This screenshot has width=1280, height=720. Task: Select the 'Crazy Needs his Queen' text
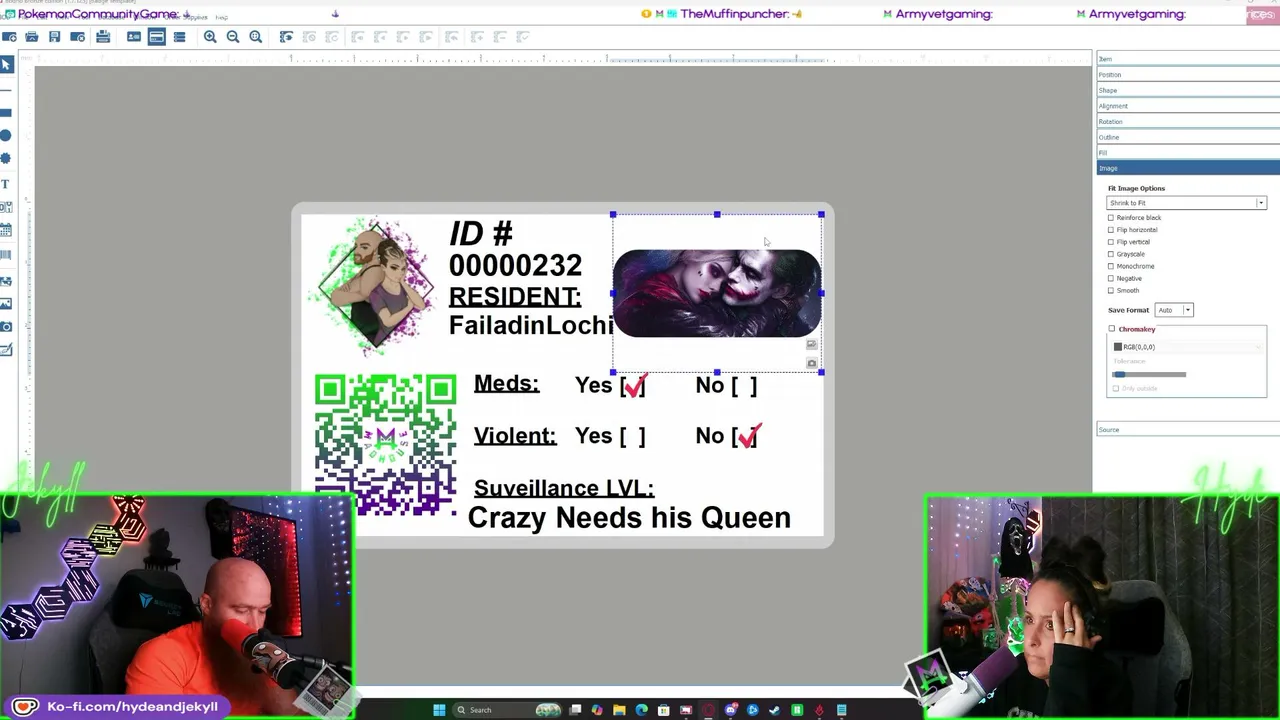629,518
